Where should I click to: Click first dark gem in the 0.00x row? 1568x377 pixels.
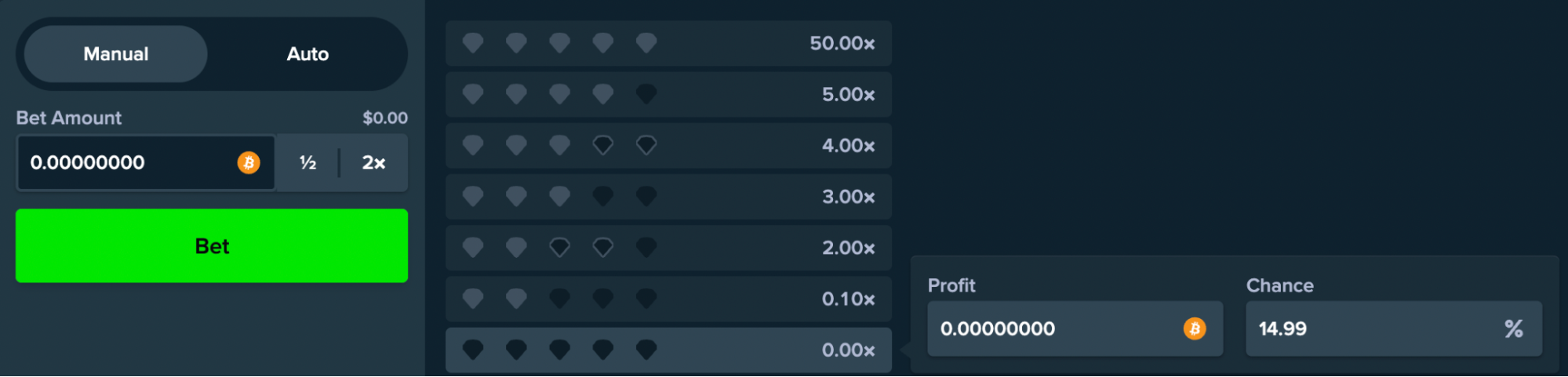point(473,350)
